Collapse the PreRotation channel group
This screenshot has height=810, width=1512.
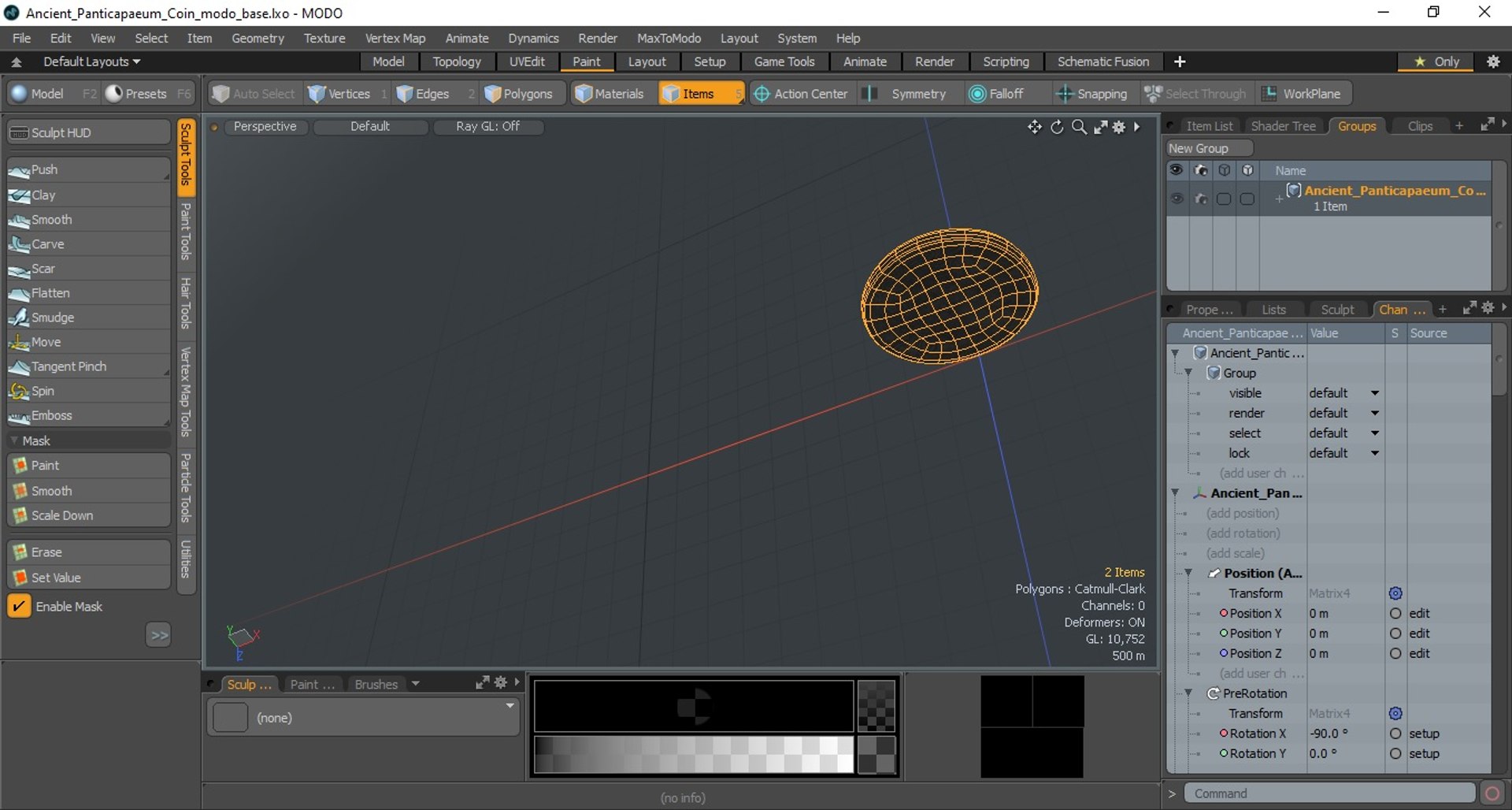click(x=1188, y=693)
